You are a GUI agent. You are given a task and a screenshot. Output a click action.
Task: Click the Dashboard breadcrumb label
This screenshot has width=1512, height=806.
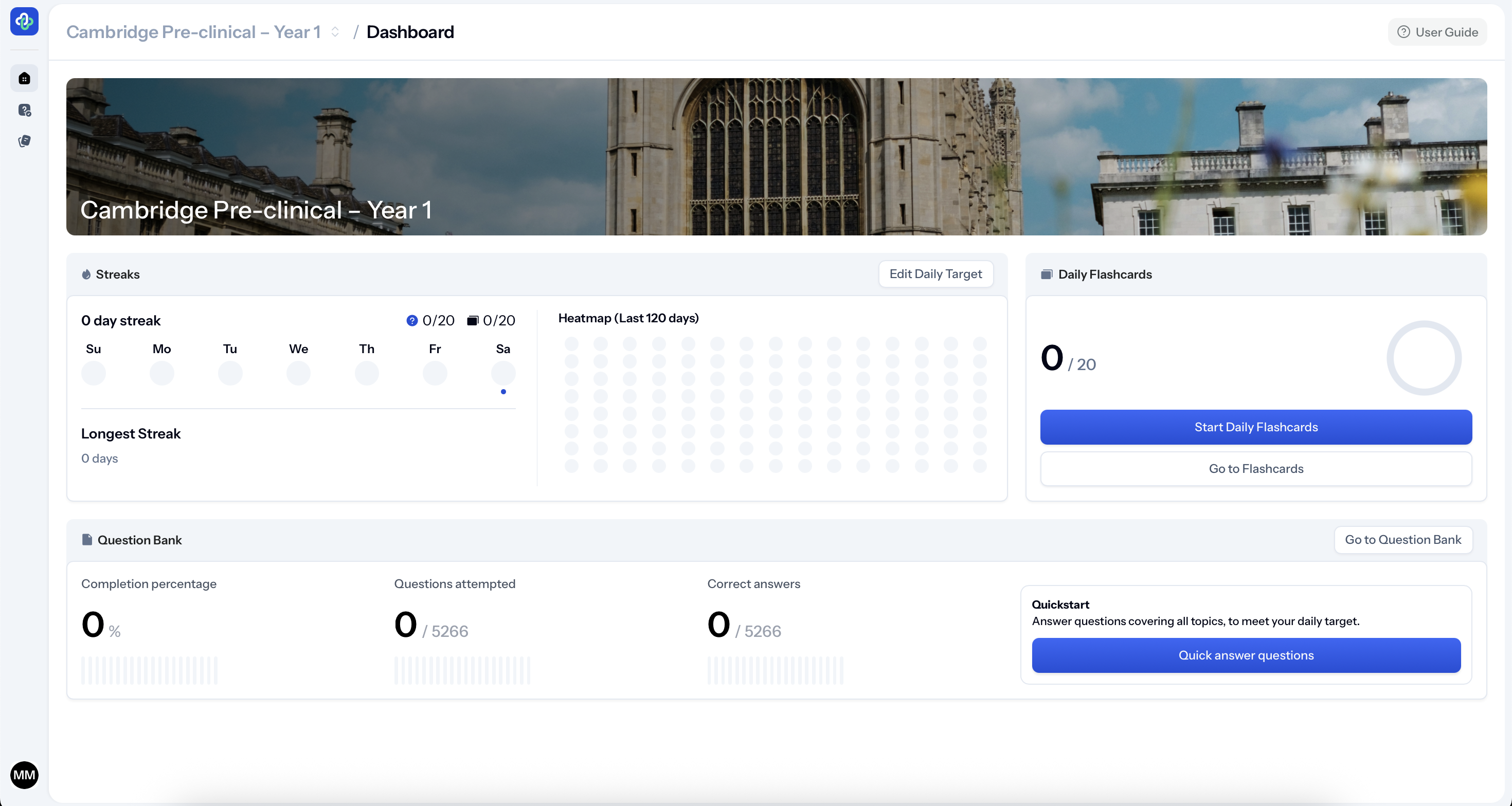point(410,32)
